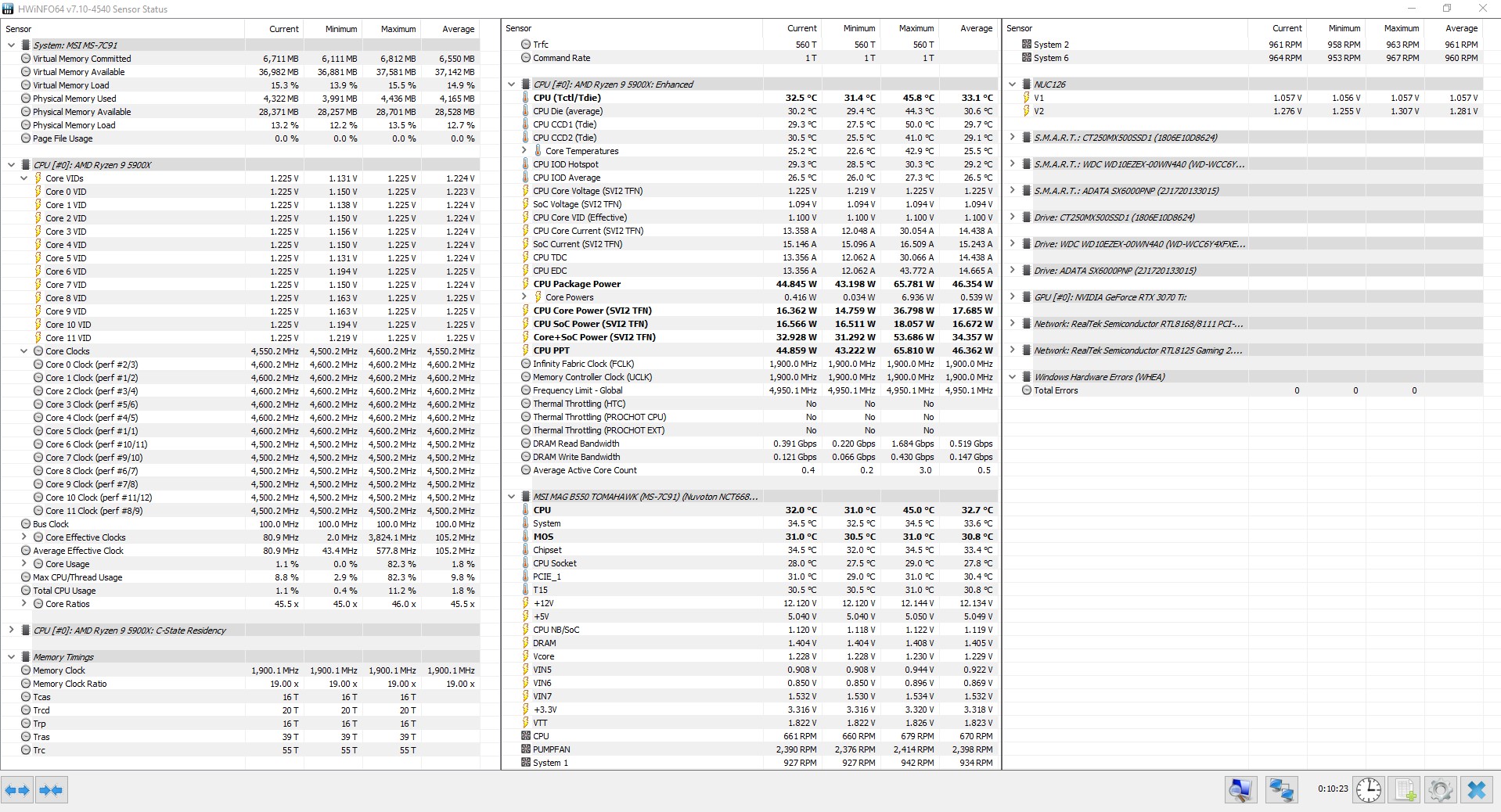
Task: Expand the Network: RealTek RTL8125 Gaming group
Action: point(1012,350)
